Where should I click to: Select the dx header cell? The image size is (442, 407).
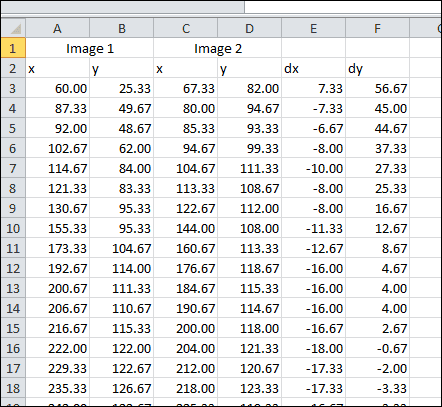(x=314, y=68)
